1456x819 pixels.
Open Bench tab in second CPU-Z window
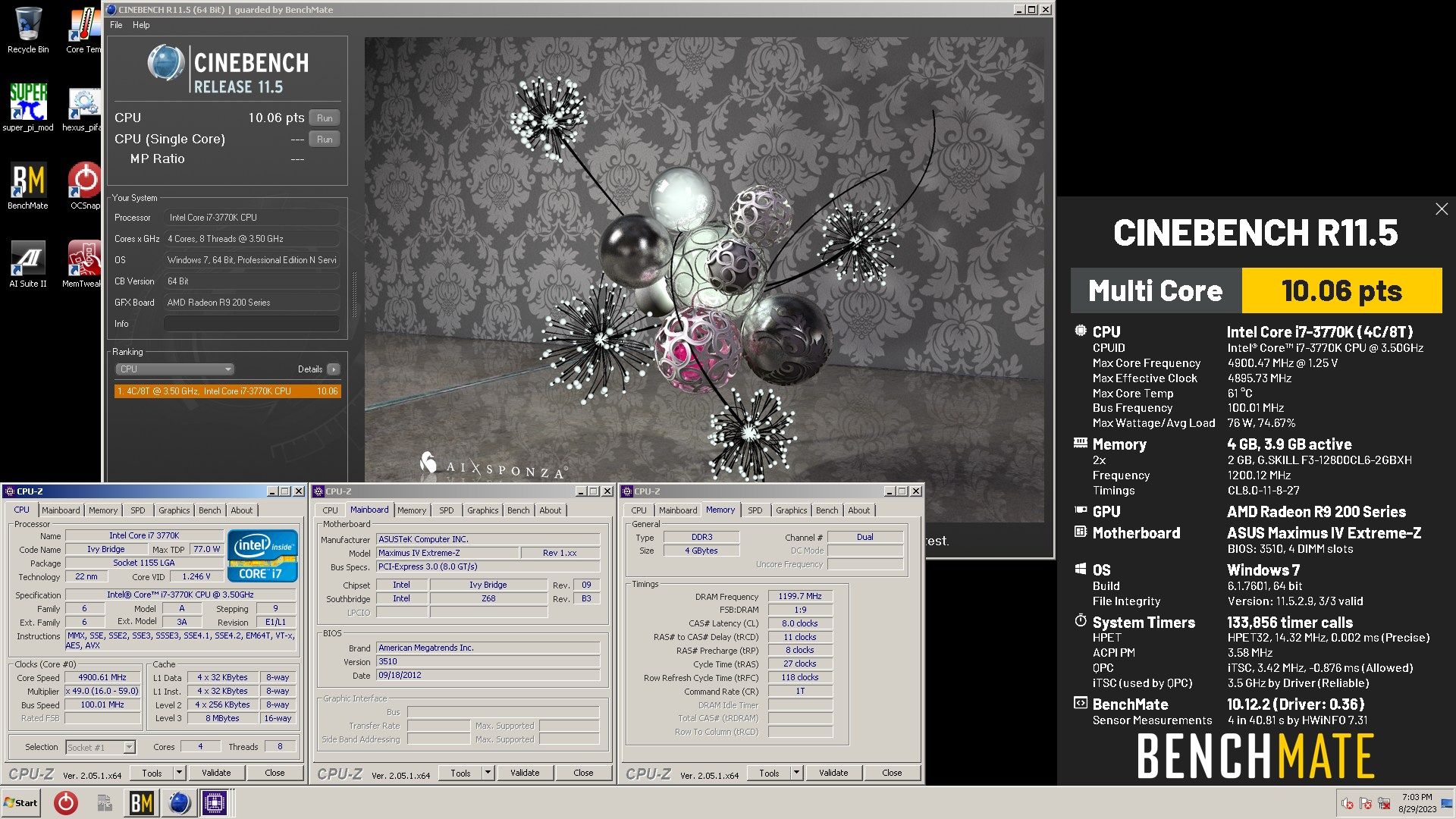[519, 510]
